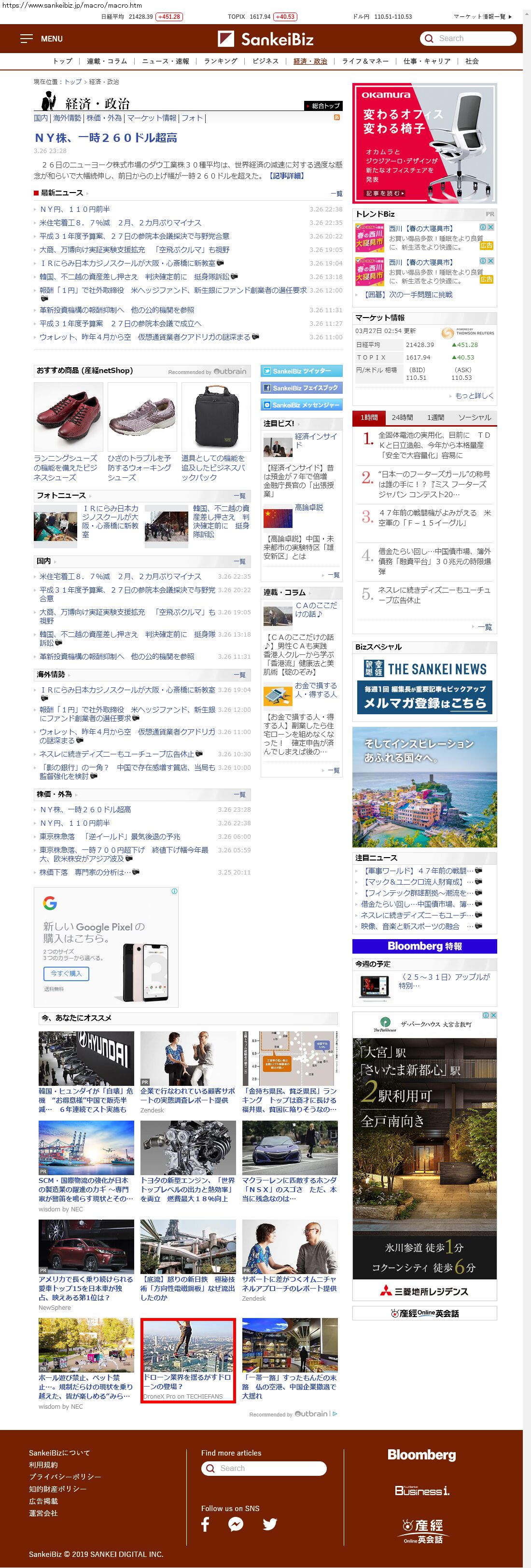531x1568 pixels.
Task: Click the 産経Online英会話 sidebar banner
Action: 424,1313
